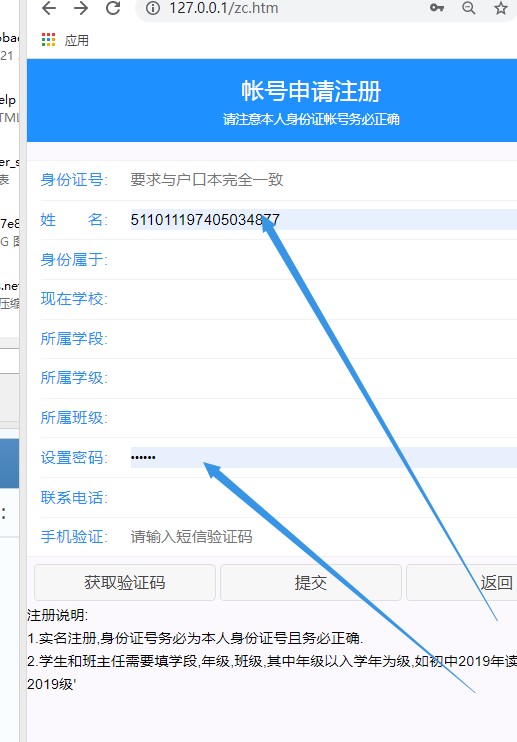Click the browser forward arrow

click(x=81, y=8)
